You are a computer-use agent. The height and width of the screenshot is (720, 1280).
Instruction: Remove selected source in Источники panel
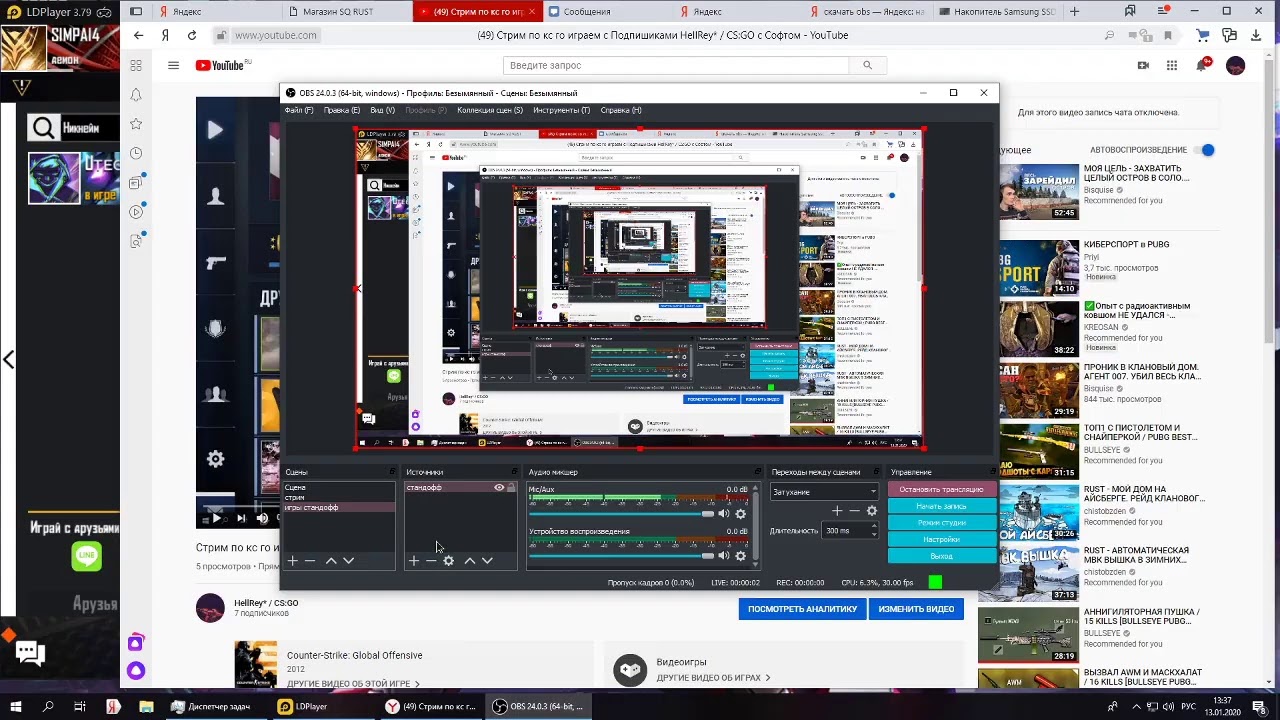(431, 561)
